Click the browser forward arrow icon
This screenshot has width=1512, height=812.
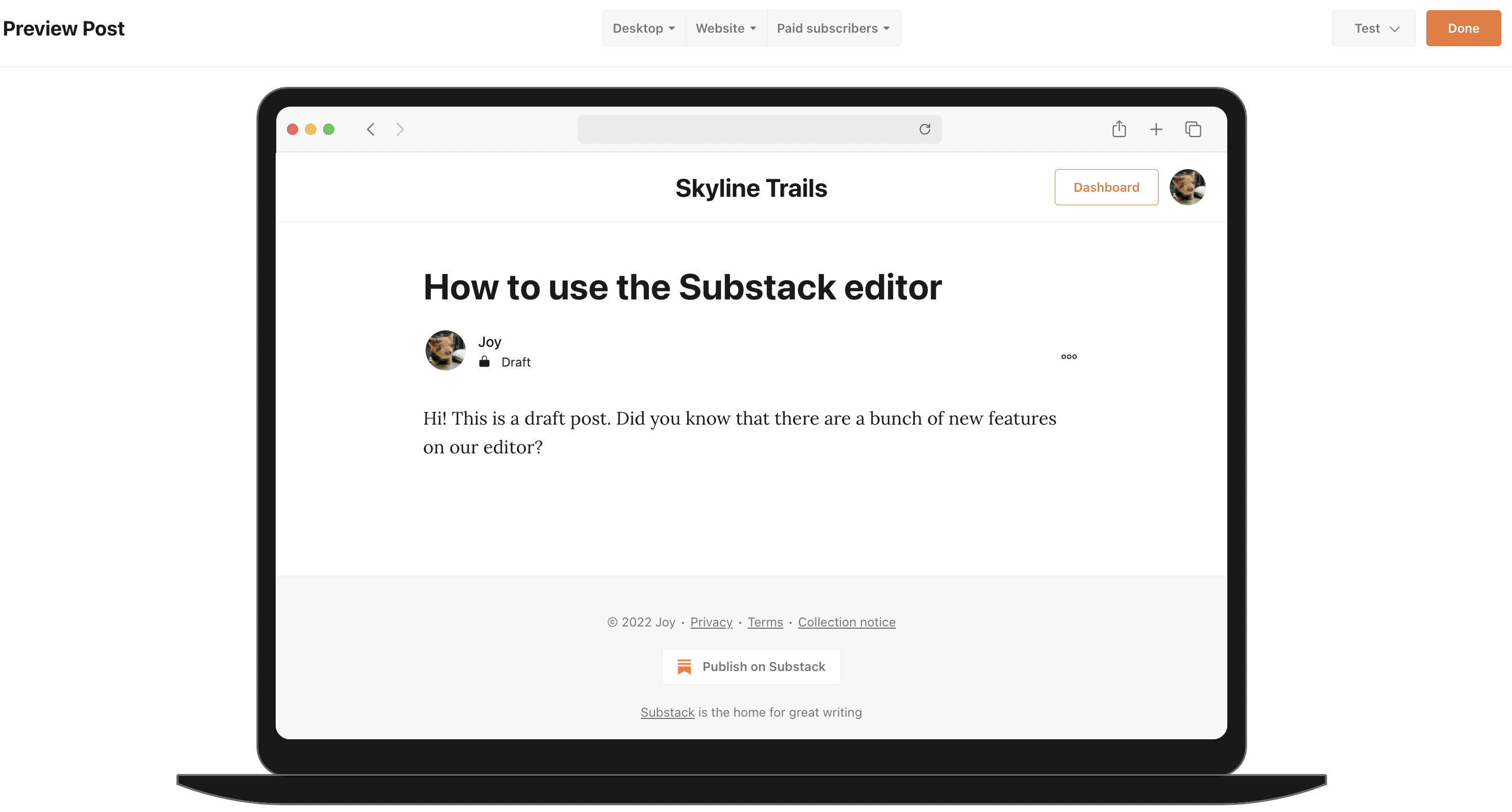tap(400, 129)
